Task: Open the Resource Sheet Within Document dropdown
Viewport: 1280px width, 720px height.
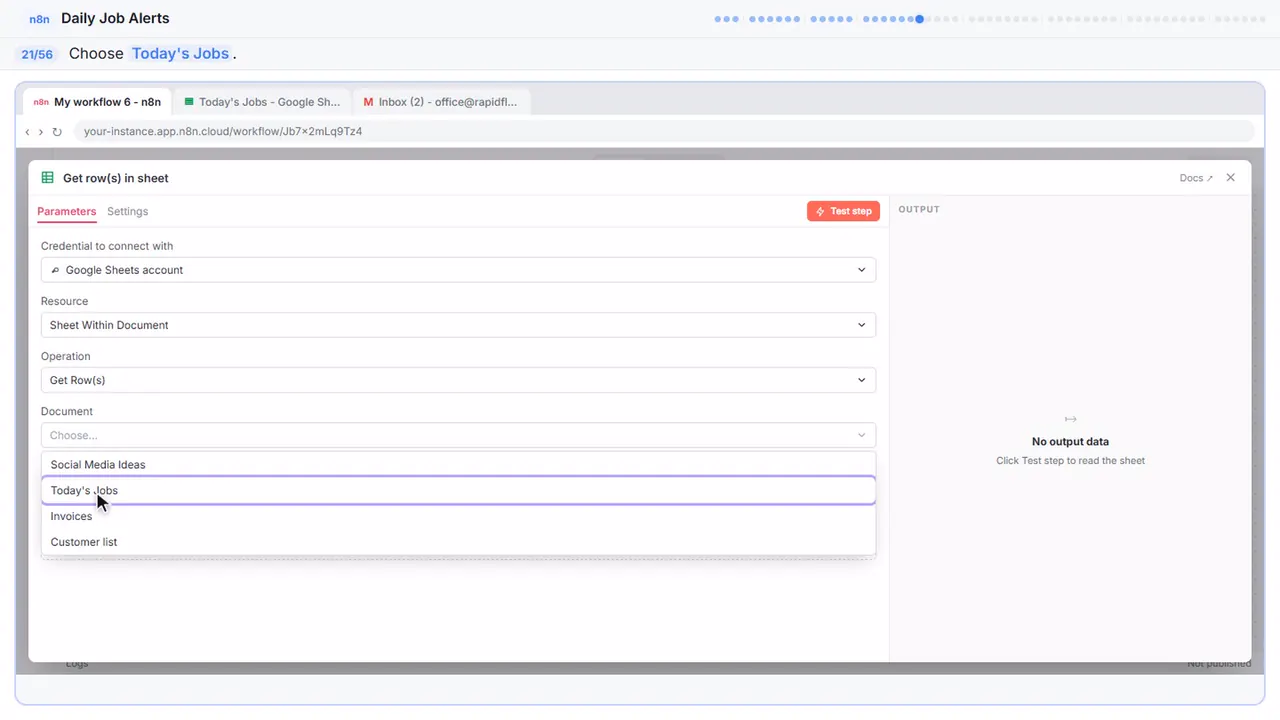Action: click(458, 325)
